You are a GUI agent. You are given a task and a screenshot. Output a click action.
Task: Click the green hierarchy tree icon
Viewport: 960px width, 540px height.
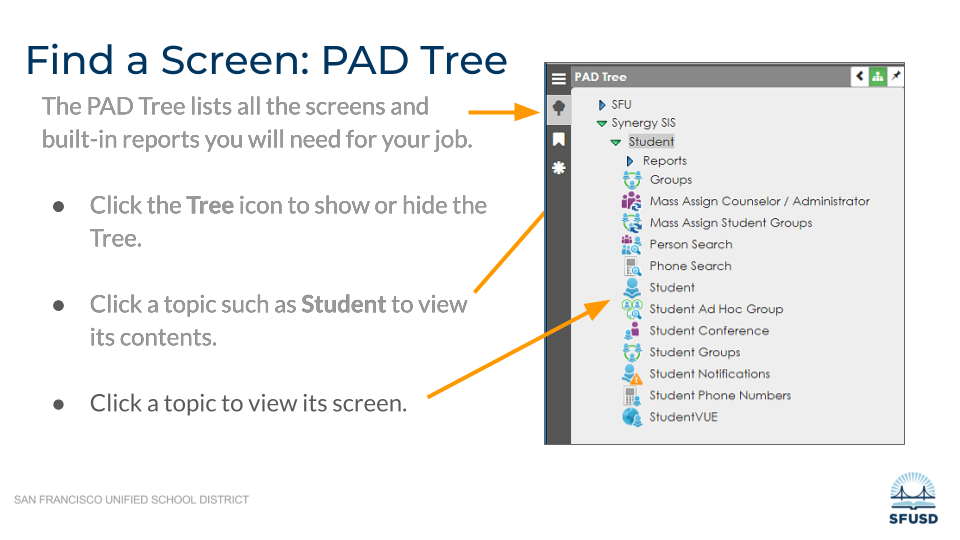pyautogui.click(x=877, y=77)
